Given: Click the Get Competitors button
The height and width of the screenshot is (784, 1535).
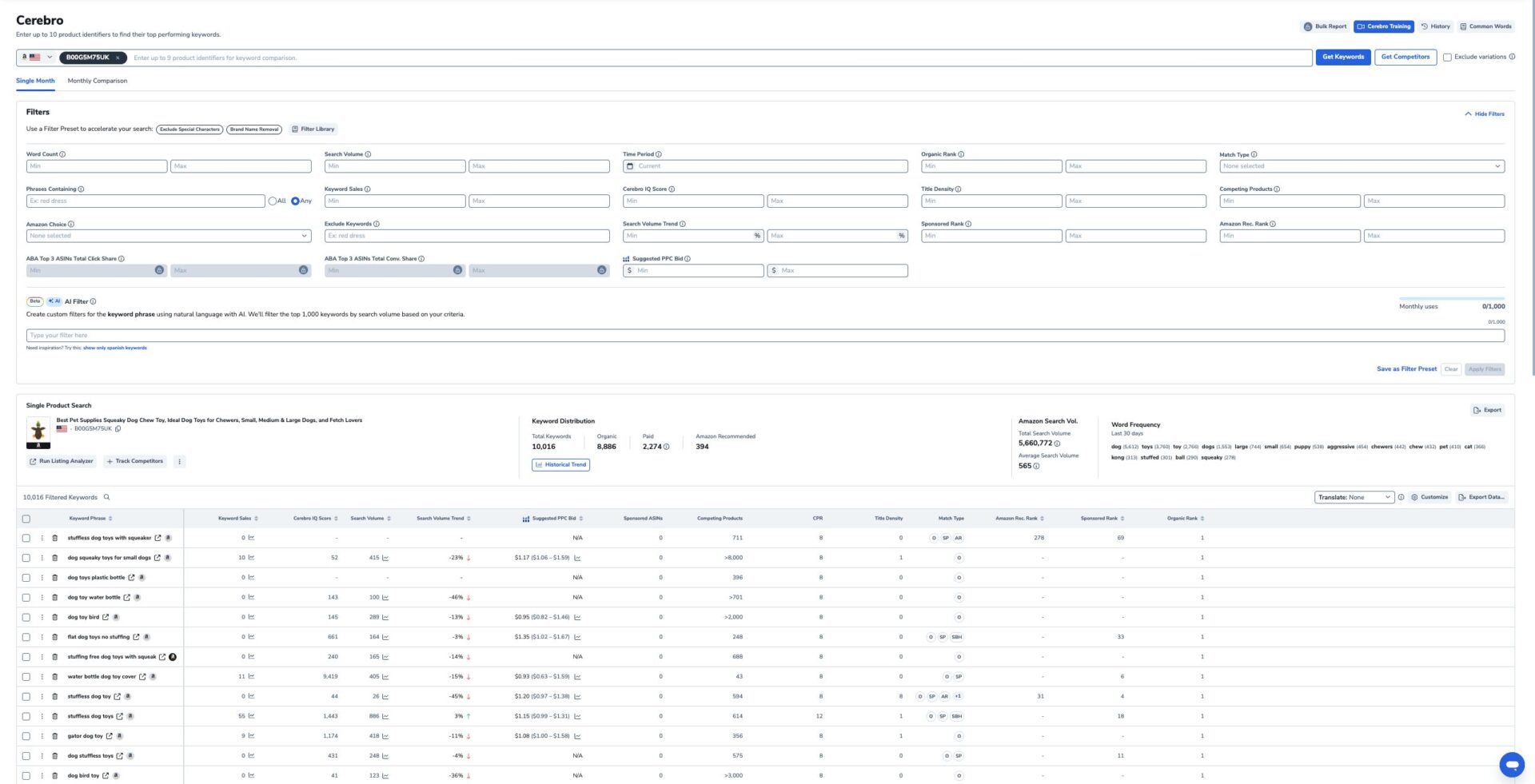Looking at the screenshot, I should [1405, 57].
